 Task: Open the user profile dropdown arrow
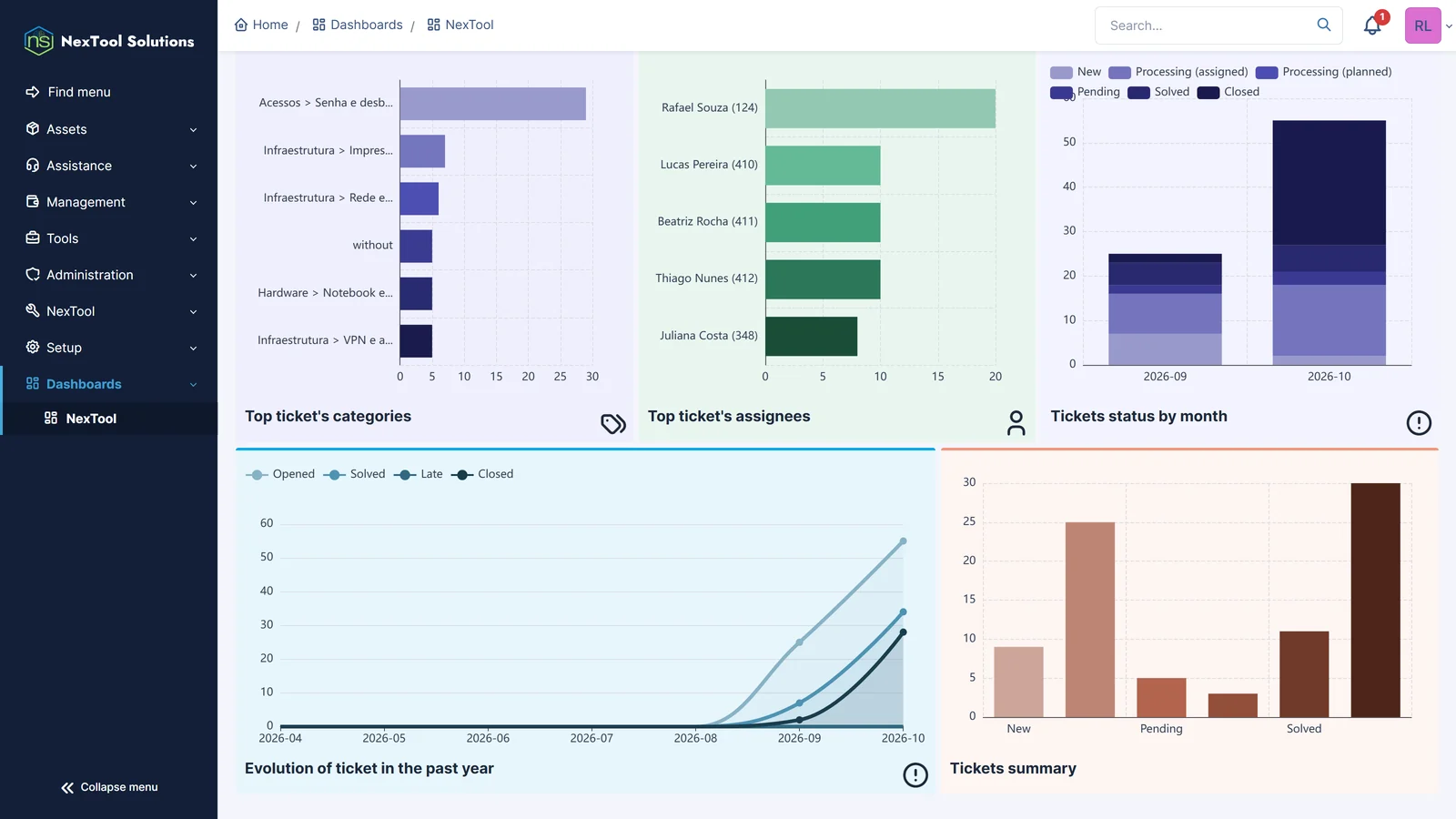[x=1449, y=26]
